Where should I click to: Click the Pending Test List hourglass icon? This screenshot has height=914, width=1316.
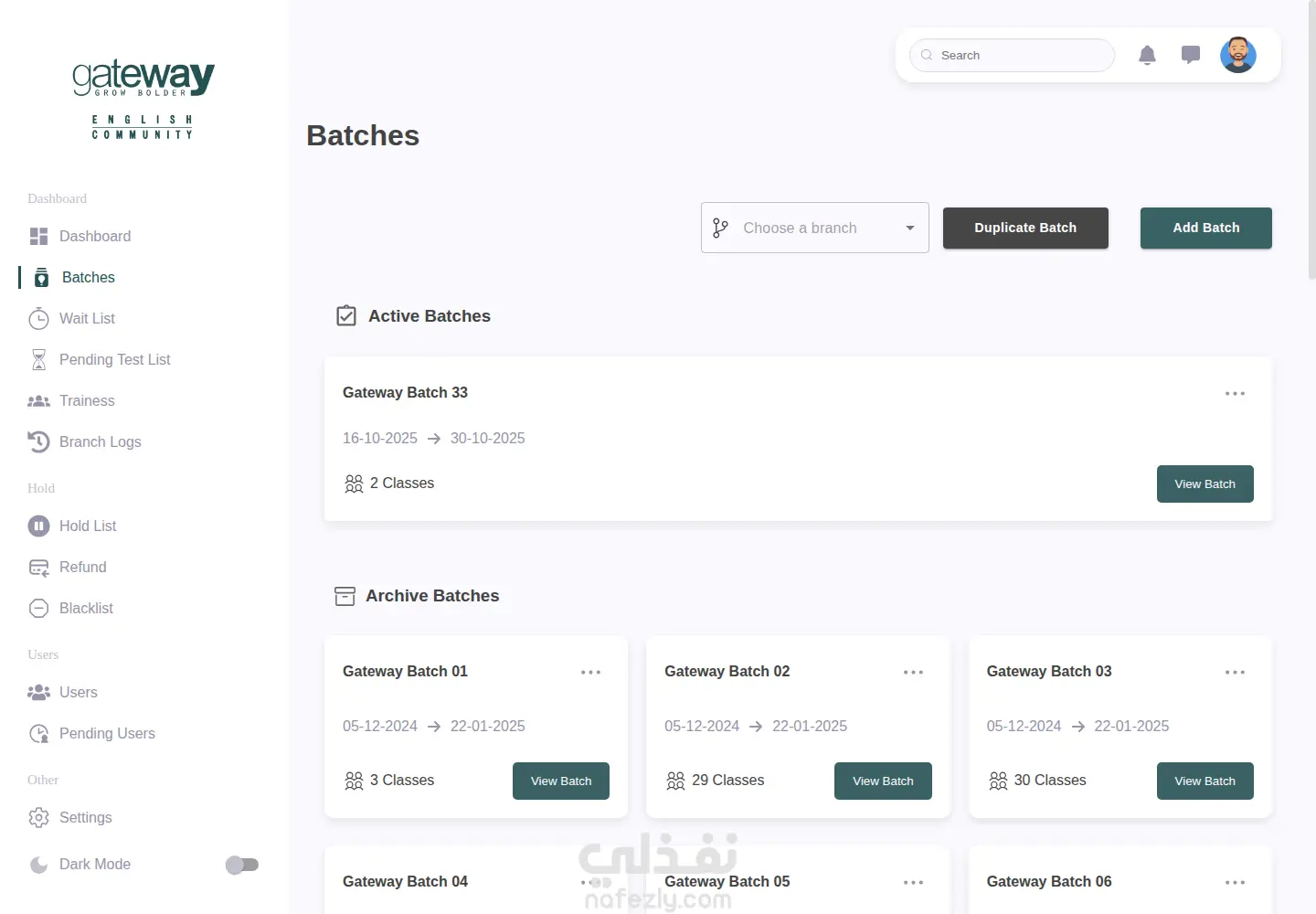coord(38,359)
